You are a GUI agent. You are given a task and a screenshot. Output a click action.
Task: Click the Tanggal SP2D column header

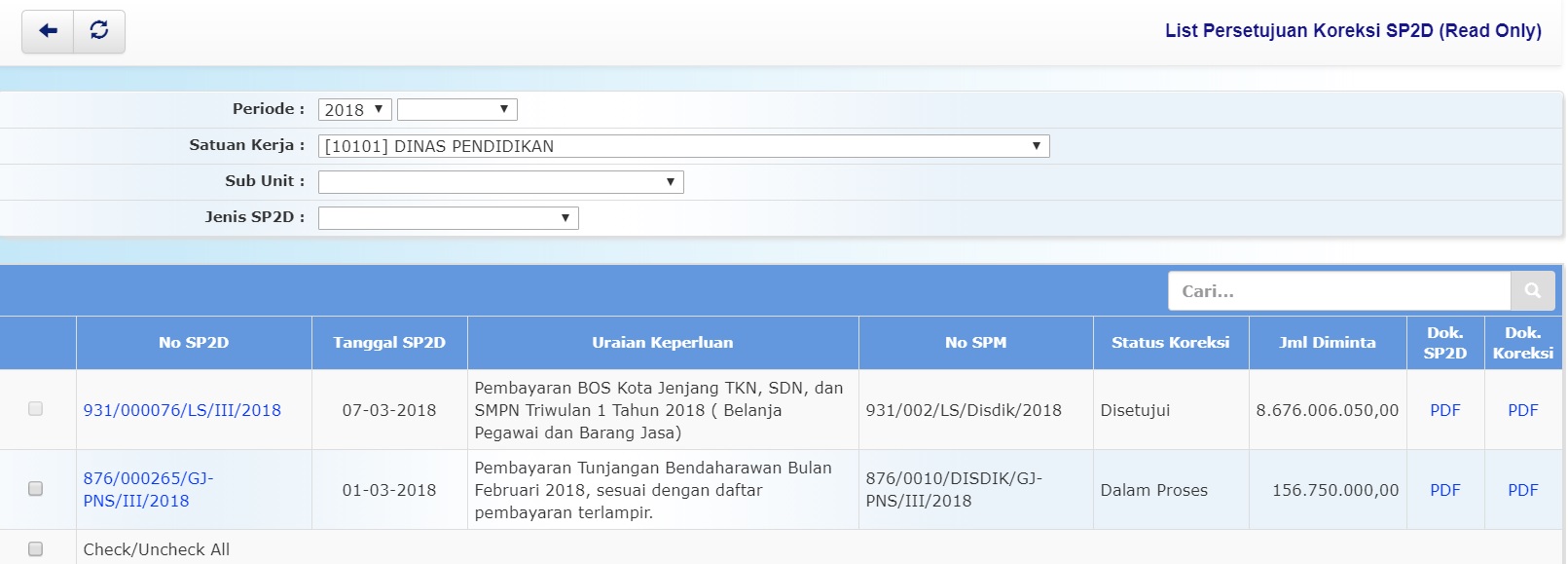pos(389,343)
